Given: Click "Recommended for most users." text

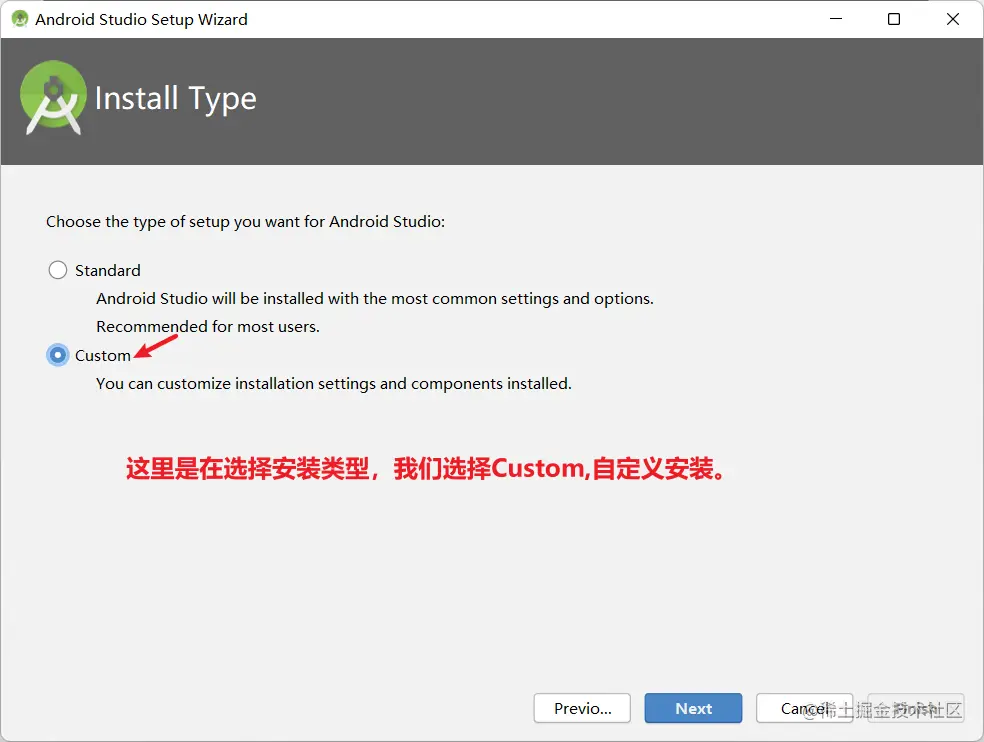Looking at the screenshot, I should pyautogui.click(x=208, y=326).
